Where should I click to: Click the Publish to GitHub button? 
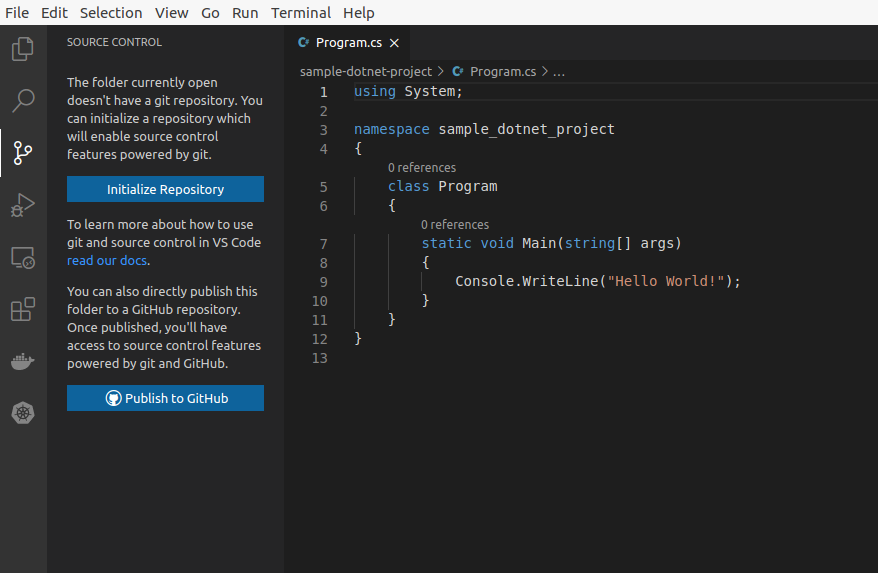[x=165, y=398]
